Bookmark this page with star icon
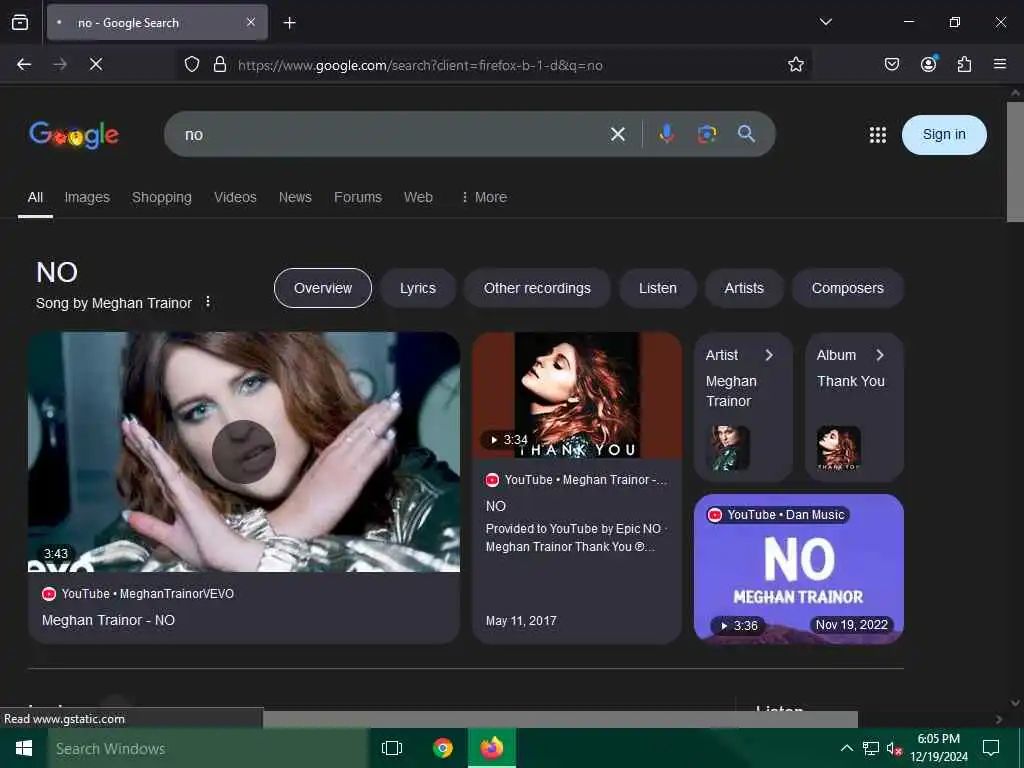Viewport: 1024px width, 768px height. [795, 64]
